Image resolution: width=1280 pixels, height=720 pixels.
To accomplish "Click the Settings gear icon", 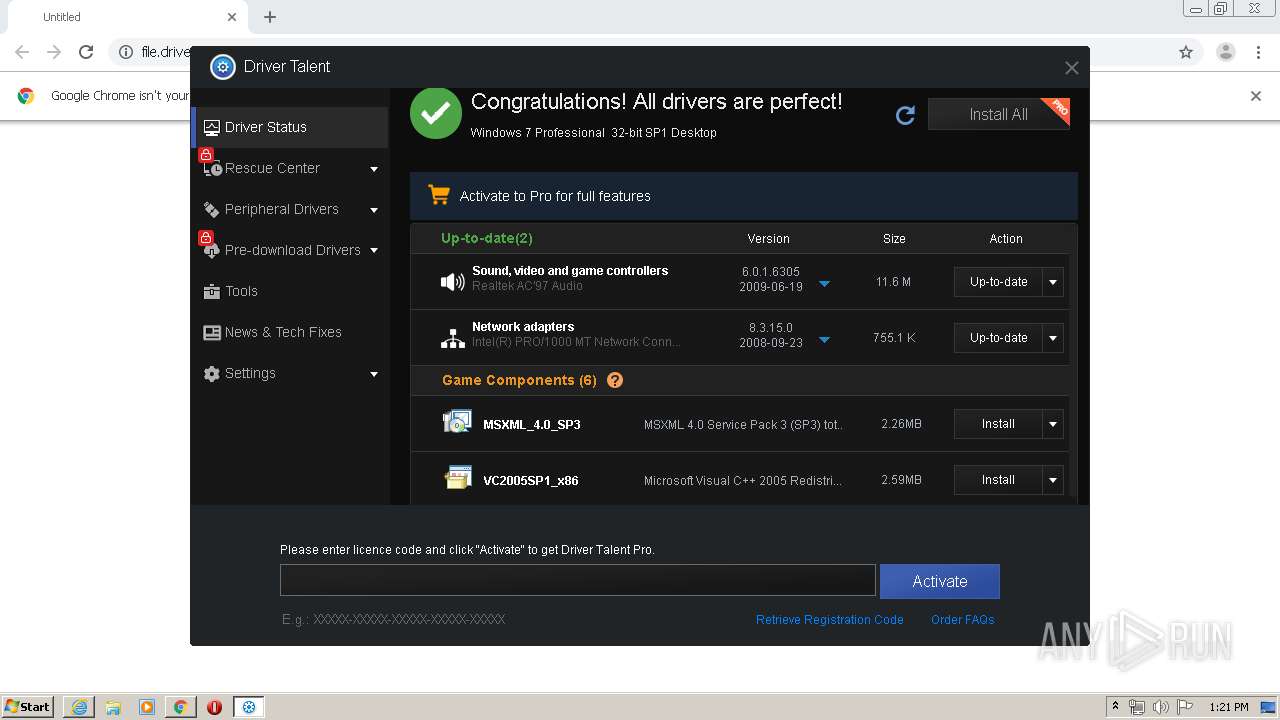I will click(x=212, y=373).
